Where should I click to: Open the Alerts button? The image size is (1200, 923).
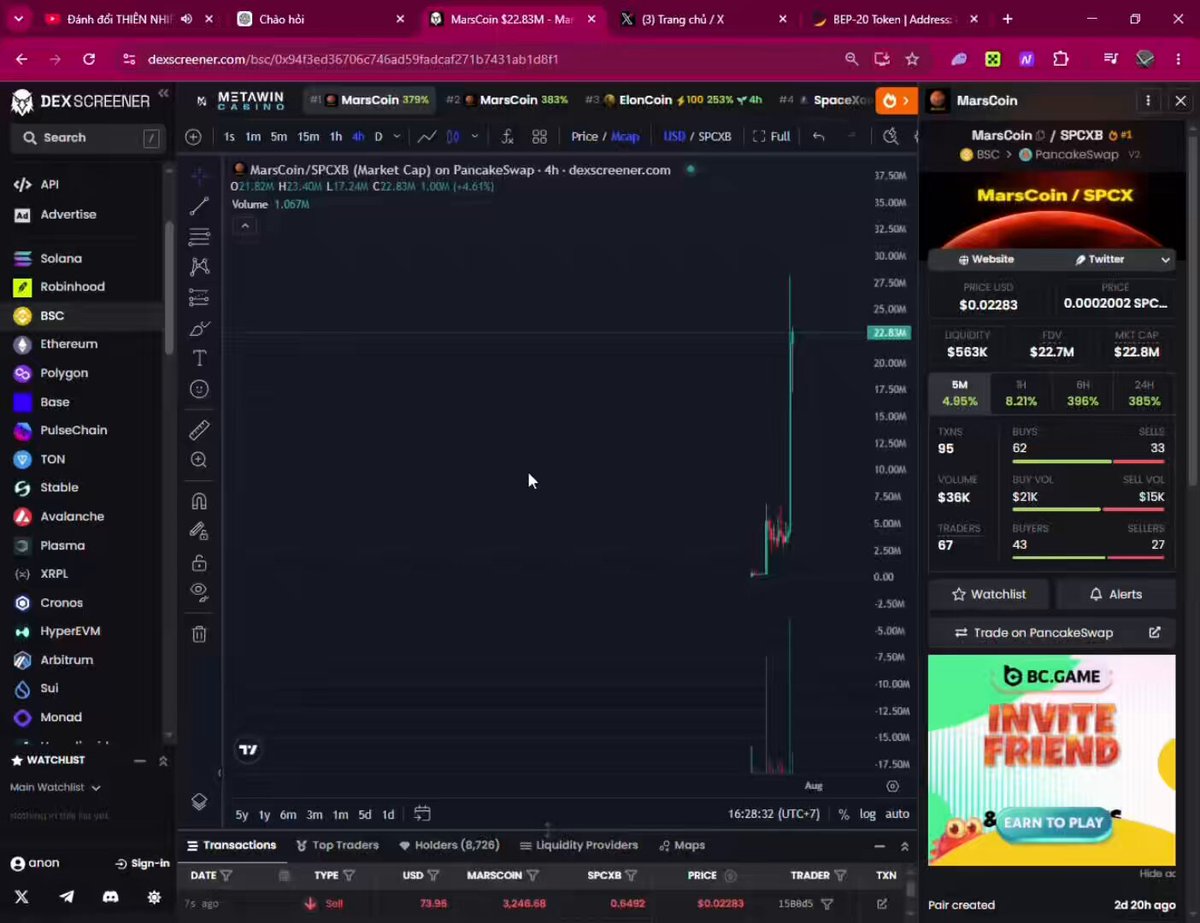tap(1115, 594)
